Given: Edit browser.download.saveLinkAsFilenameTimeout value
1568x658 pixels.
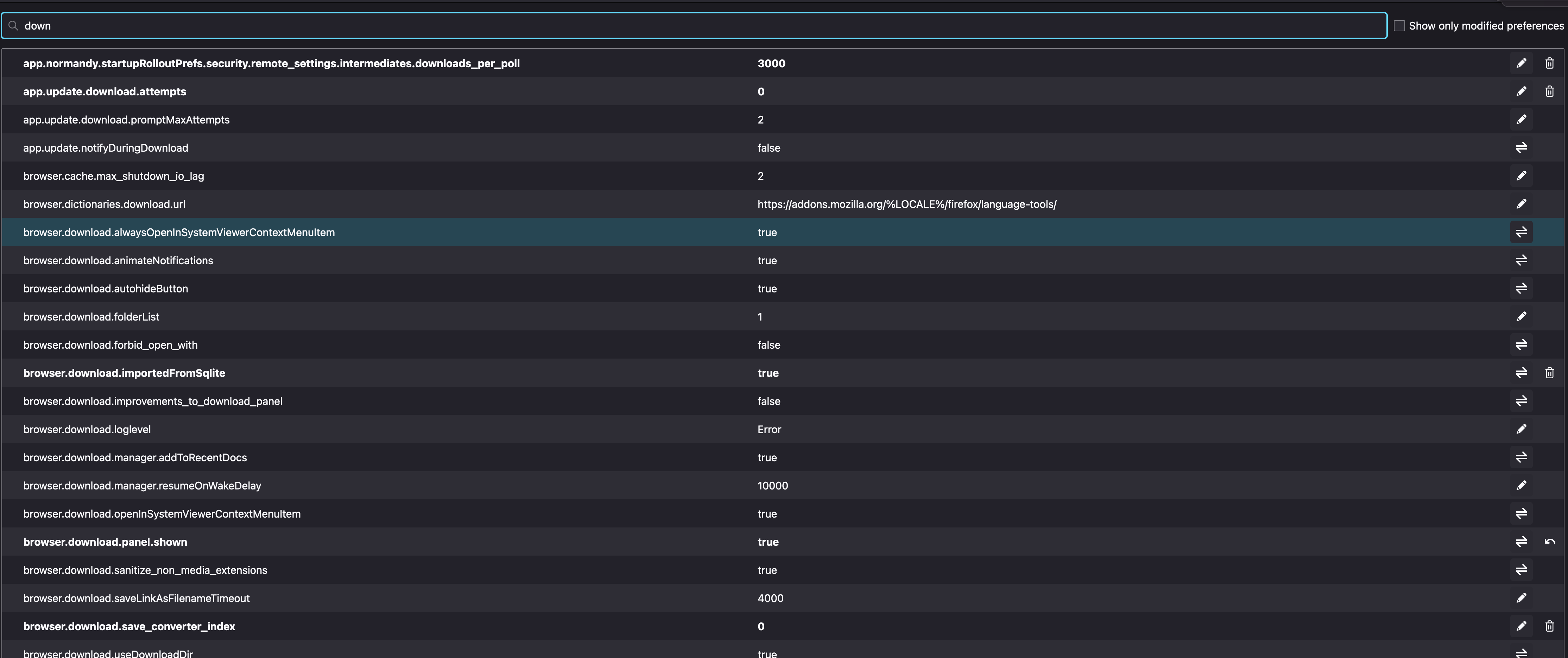Looking at the screenshot, I should pyautogui.click(x=1520, y=598).
